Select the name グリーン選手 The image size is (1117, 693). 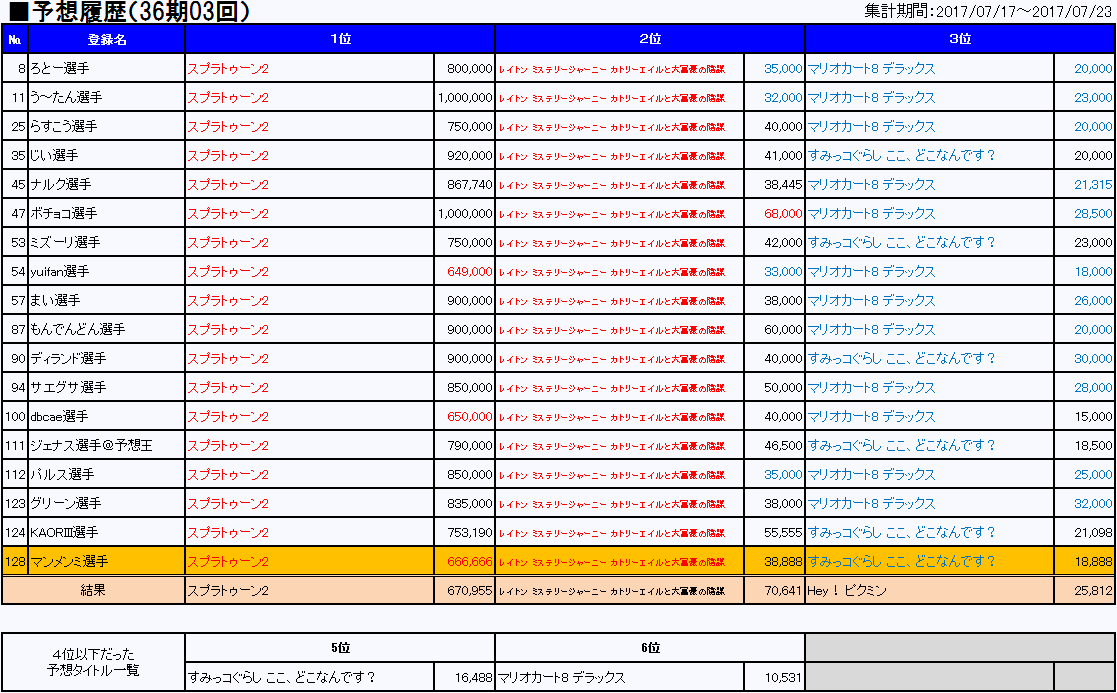click(x=66, y=504)
